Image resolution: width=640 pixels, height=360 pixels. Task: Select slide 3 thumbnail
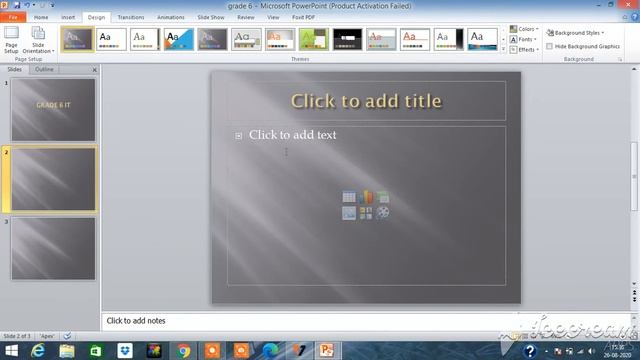[53, 249]
